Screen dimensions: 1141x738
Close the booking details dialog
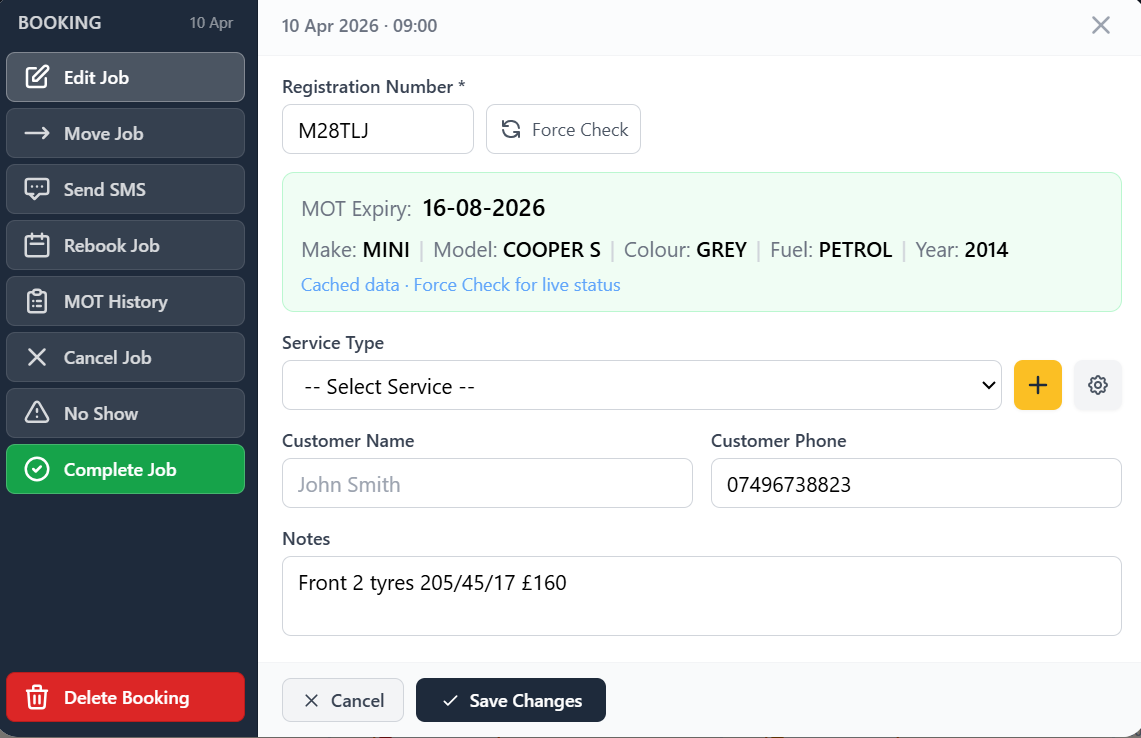(1101, 25)
